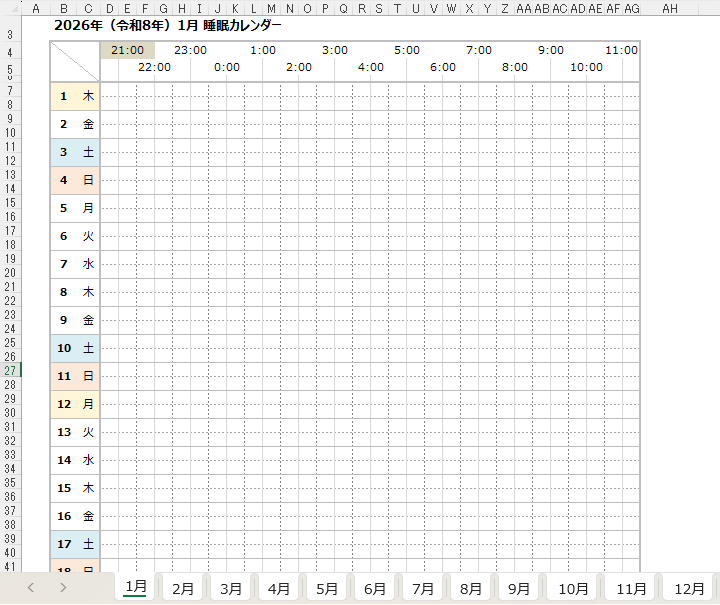720x605 pixels.
Task: Select the shaded 21:00 time cell
Action: coord(127,50)
